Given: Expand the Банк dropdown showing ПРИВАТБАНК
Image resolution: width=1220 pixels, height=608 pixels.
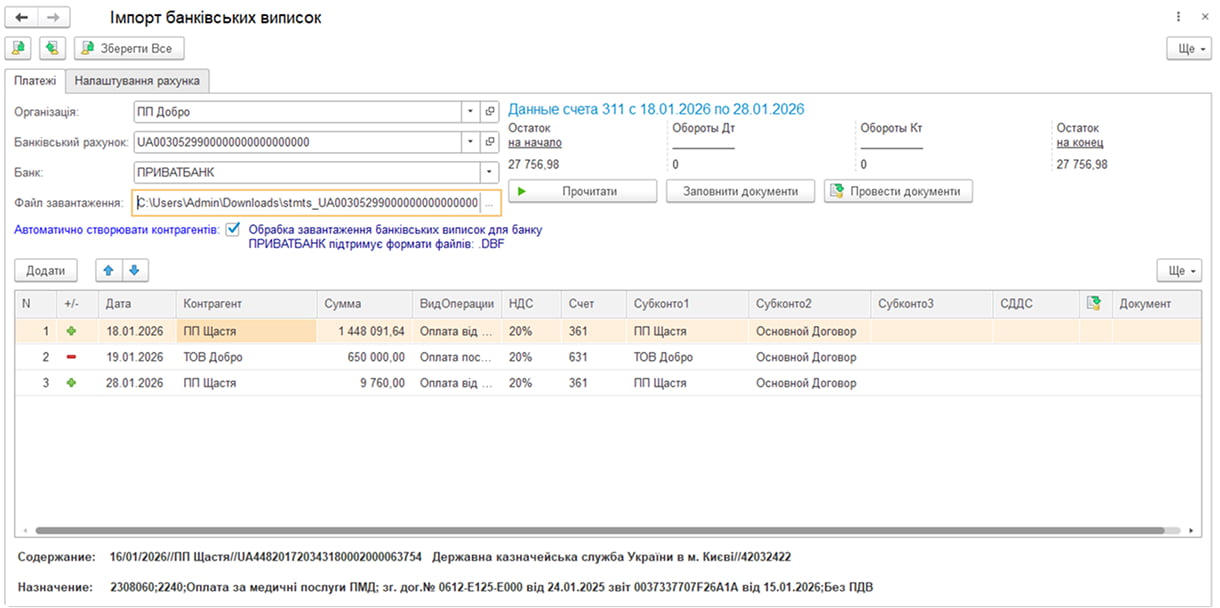Looking at the screenshot, I should (x=489, y=172).
